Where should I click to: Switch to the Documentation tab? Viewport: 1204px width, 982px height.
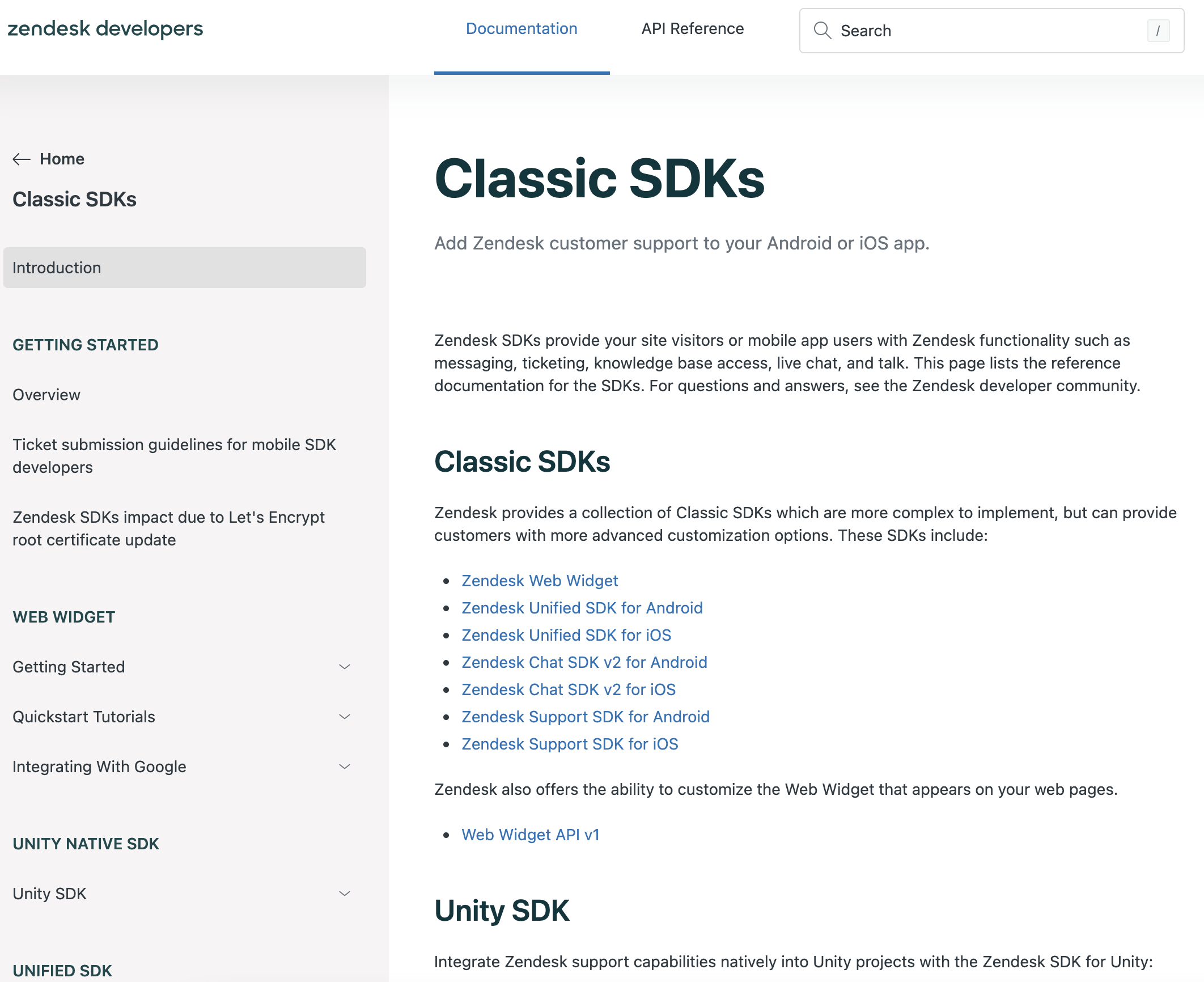(x=522, y=29)
